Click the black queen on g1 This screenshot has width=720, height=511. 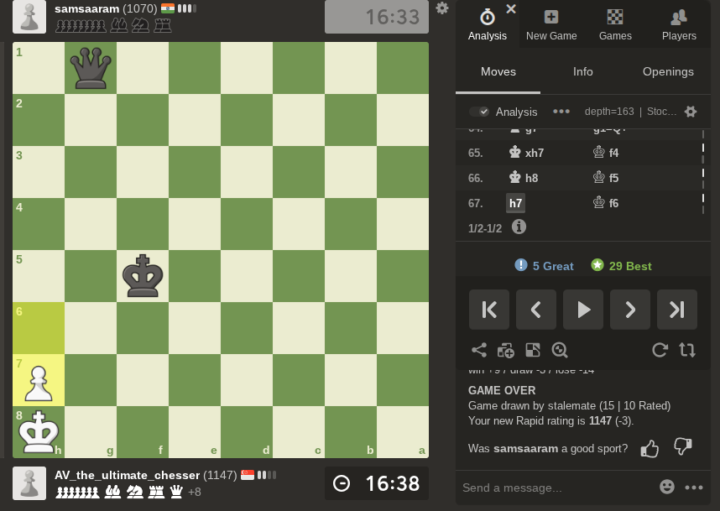pos(90,68)
